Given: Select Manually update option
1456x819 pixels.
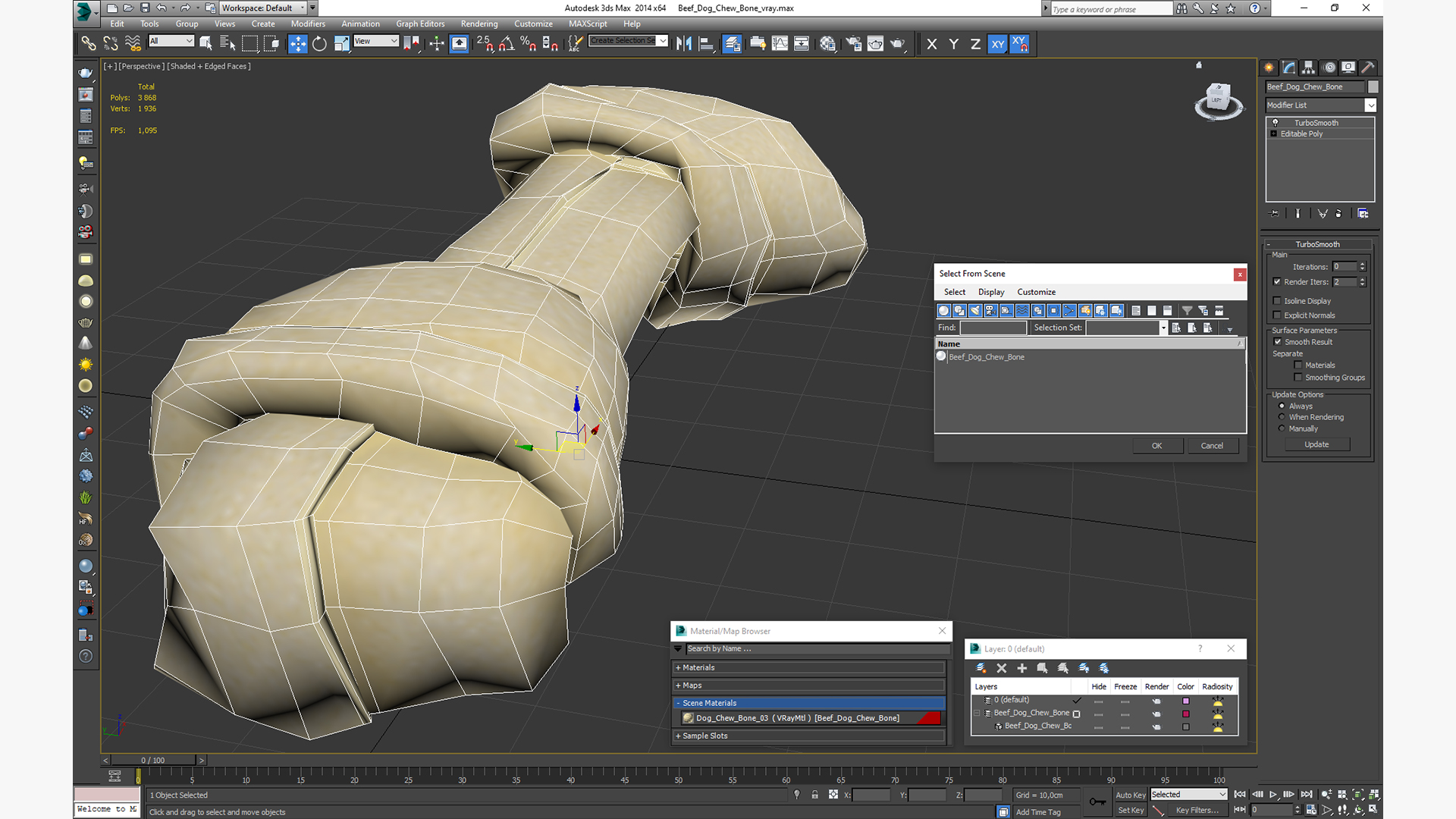Looking at the screenshot, I should 1282,428.
